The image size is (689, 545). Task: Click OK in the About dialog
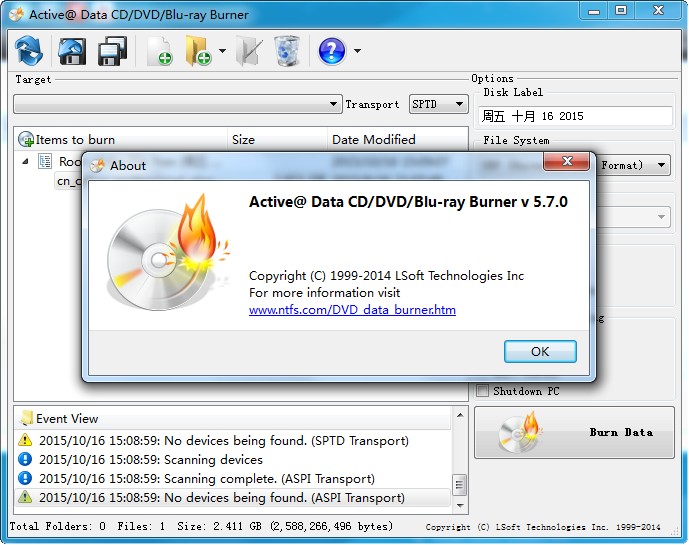tap(540, 351)
